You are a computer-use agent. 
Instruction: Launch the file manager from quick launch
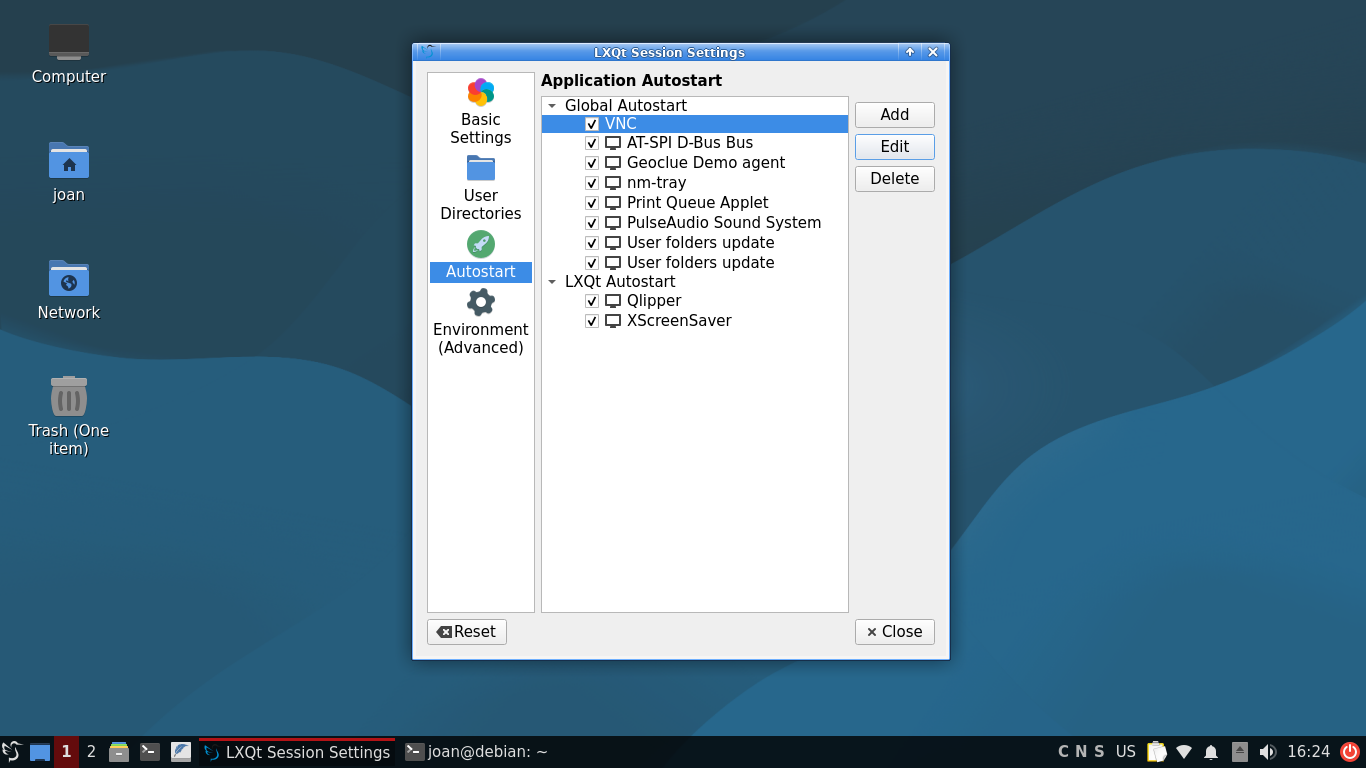tap(119, 751)
